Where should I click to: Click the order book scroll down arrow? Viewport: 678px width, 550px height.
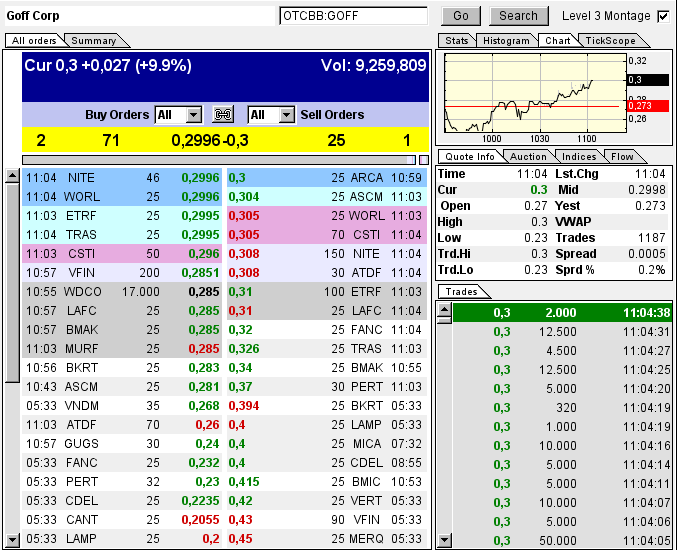(12, 540)
